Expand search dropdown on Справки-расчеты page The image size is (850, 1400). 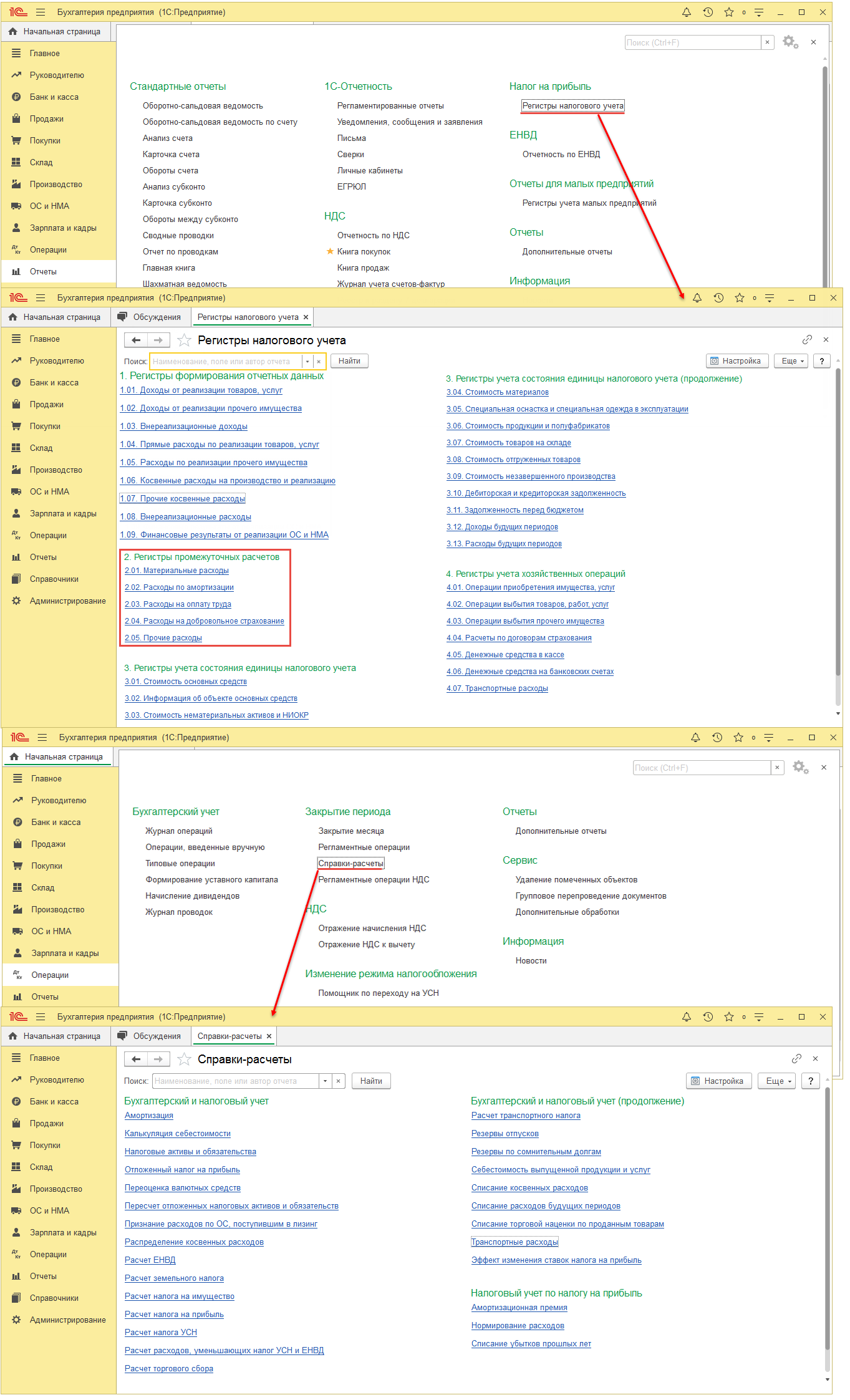[x=326, y=1081]
